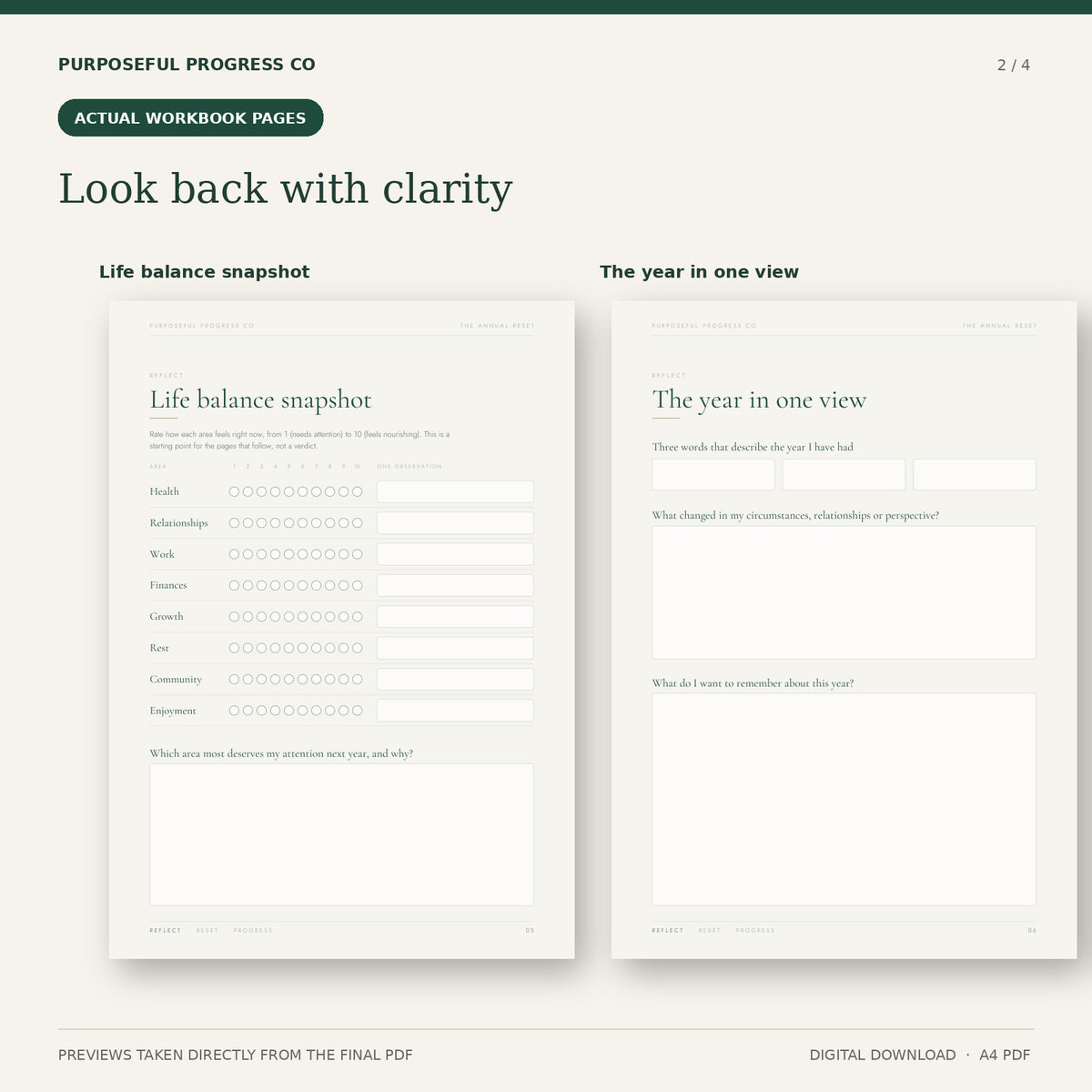Click 'What changed in my circumstances' prompt
The width and height of the screenshot is (1092, 1092).
[795, 515]
